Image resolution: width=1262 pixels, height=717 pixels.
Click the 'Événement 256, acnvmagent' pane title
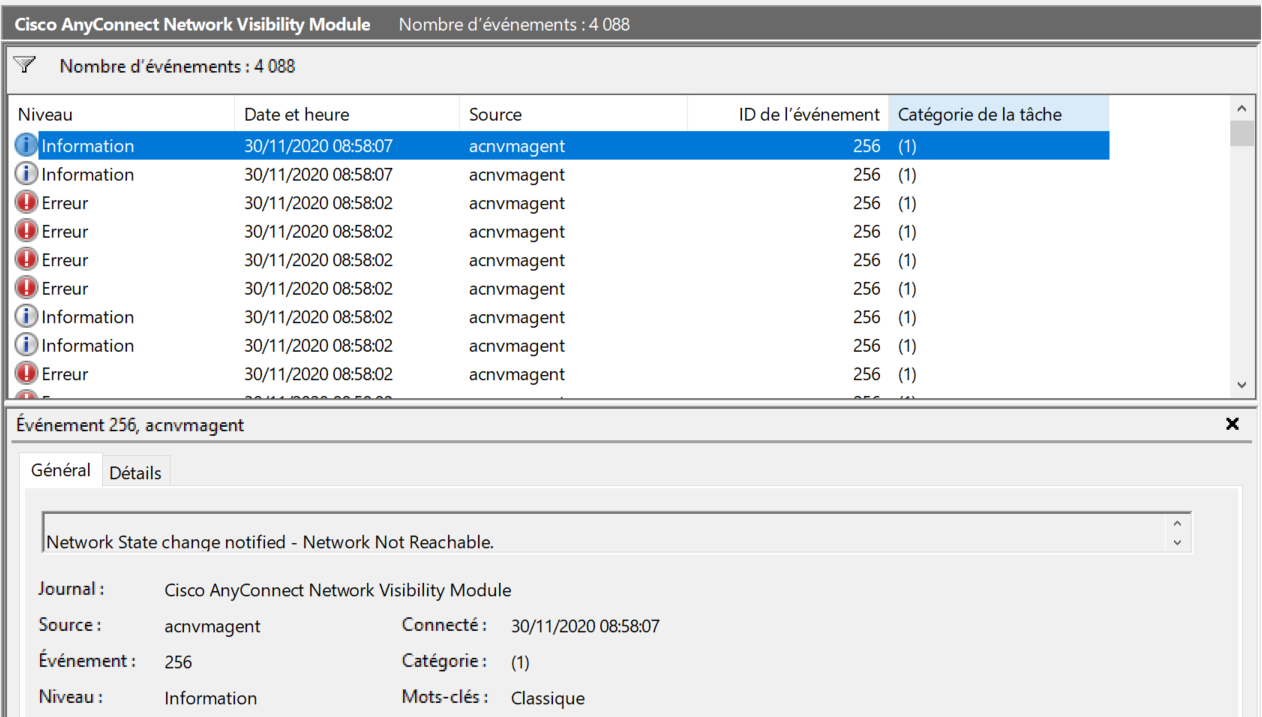(x=130, y=425)
